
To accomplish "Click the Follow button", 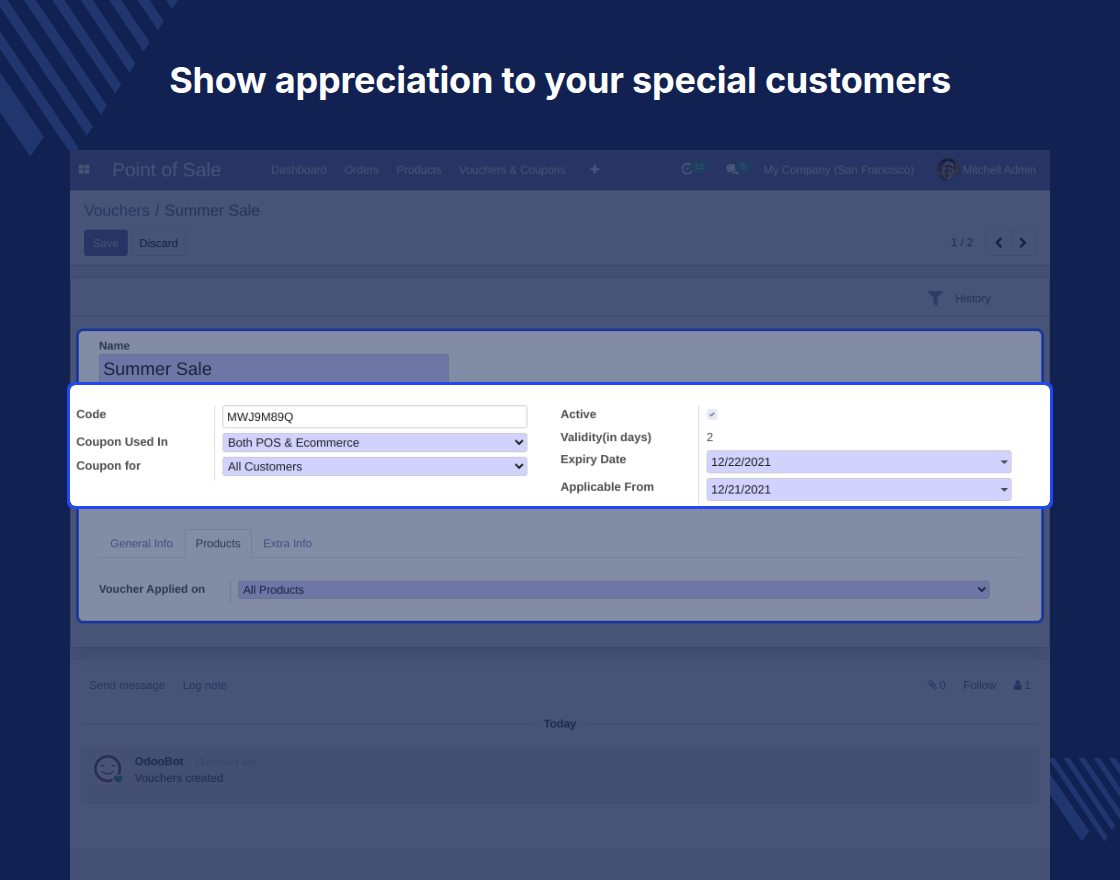I will pos(979,685).
